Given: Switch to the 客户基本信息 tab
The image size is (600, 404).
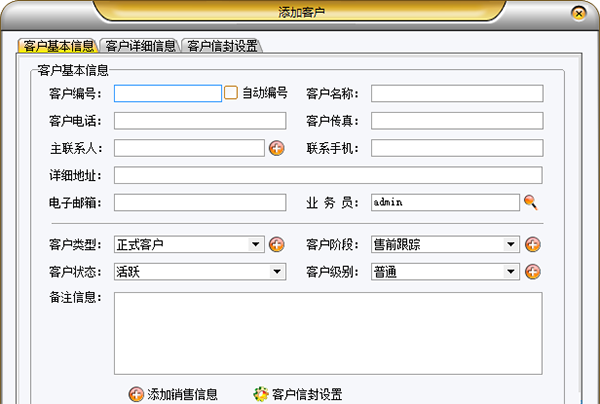Looking at the screenshot, I should tap(58, 46).
